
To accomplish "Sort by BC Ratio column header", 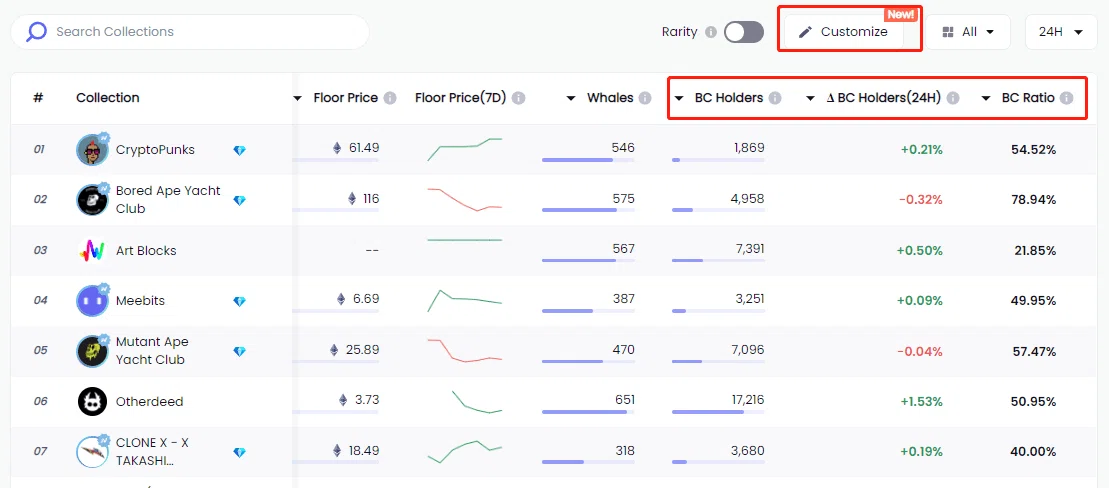I will coord(1028,98).
